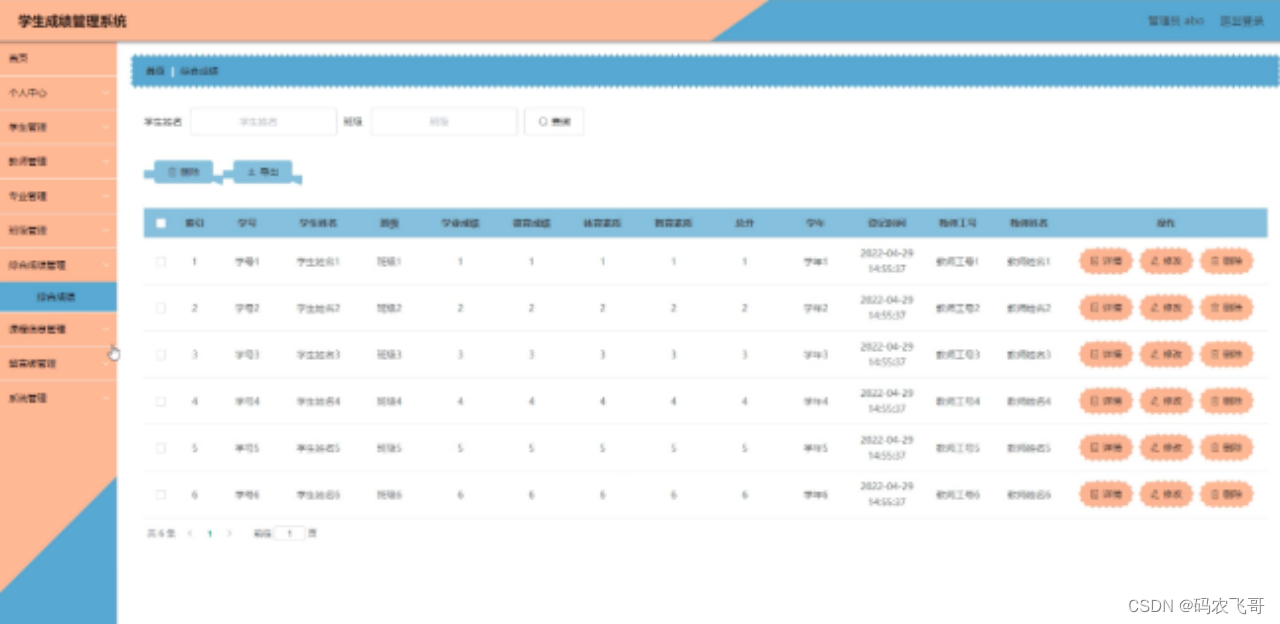Check the checkbox for row 学号4
The height and width of the screenshot is (624, 1280).
click(x=161, y=401)
